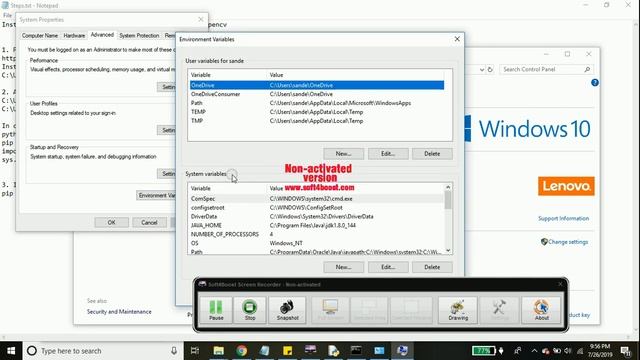
Task: Click Edit under System variables
Action: 388,267
